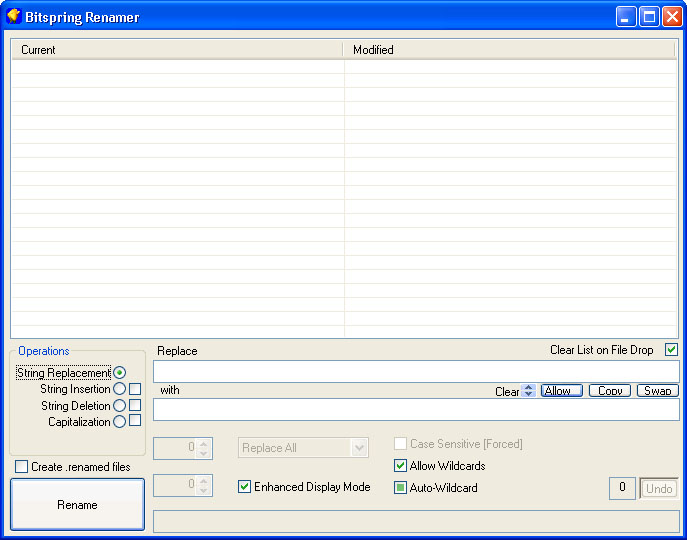Click the Undo button

click(x=659, y=489)
